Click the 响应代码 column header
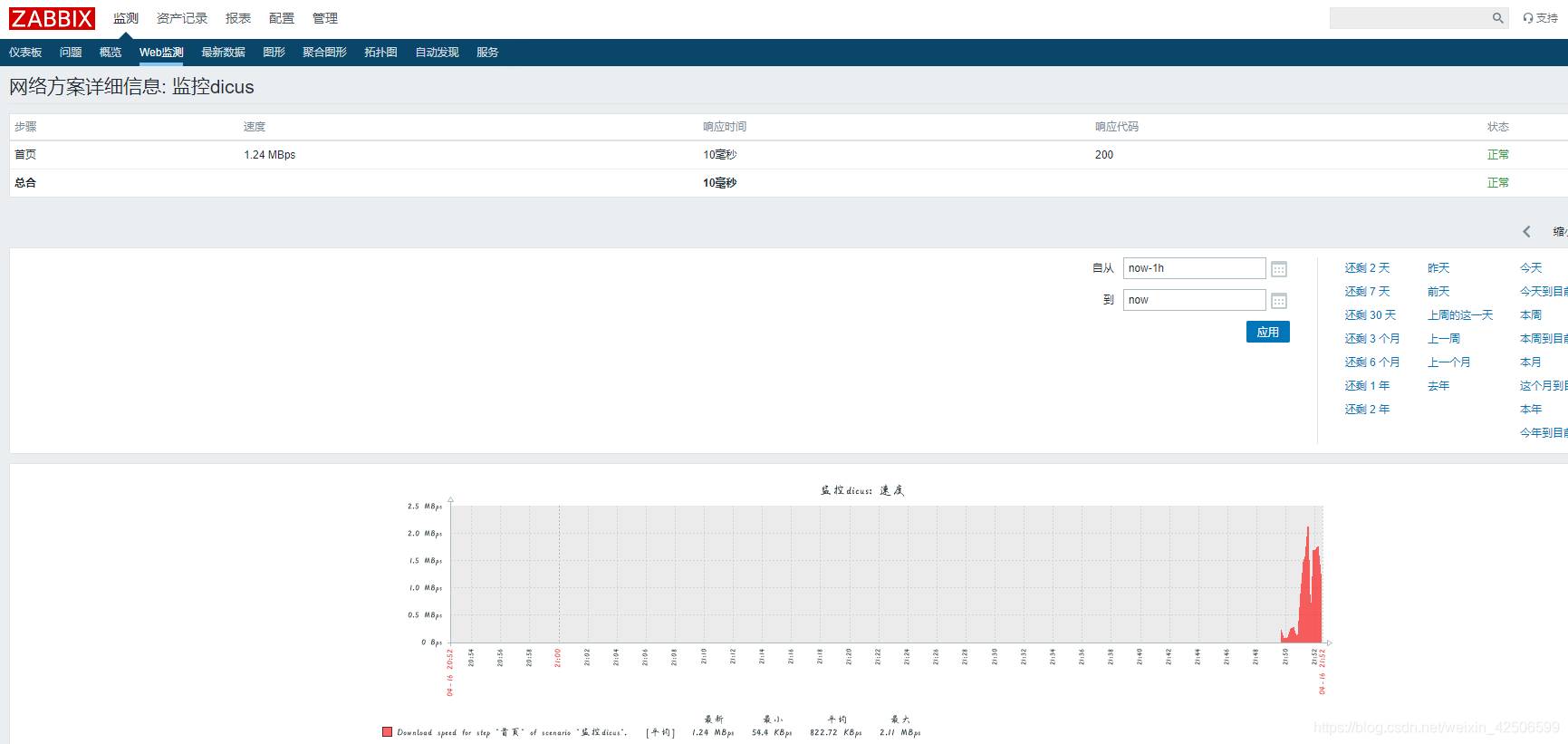Image resolution: width=1568 pixels, height=744 pixels. 1116,127
